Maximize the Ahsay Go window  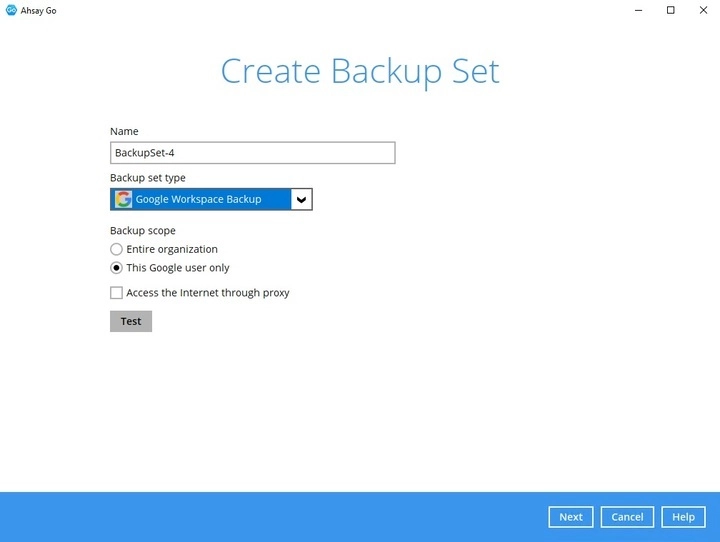tap(671, 10)
